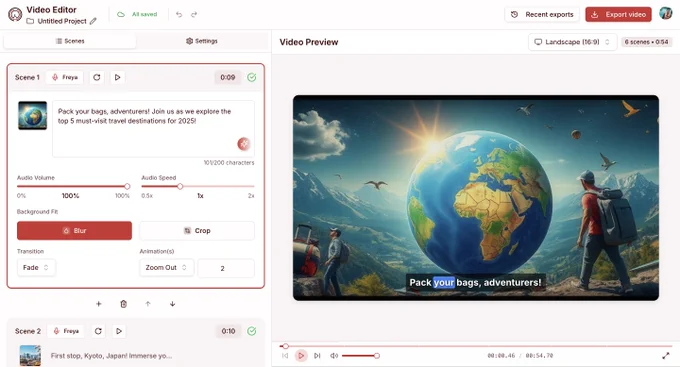This screenshot has width=680, height=367.
Task: Click Export video button
Action: click(618, 14)
